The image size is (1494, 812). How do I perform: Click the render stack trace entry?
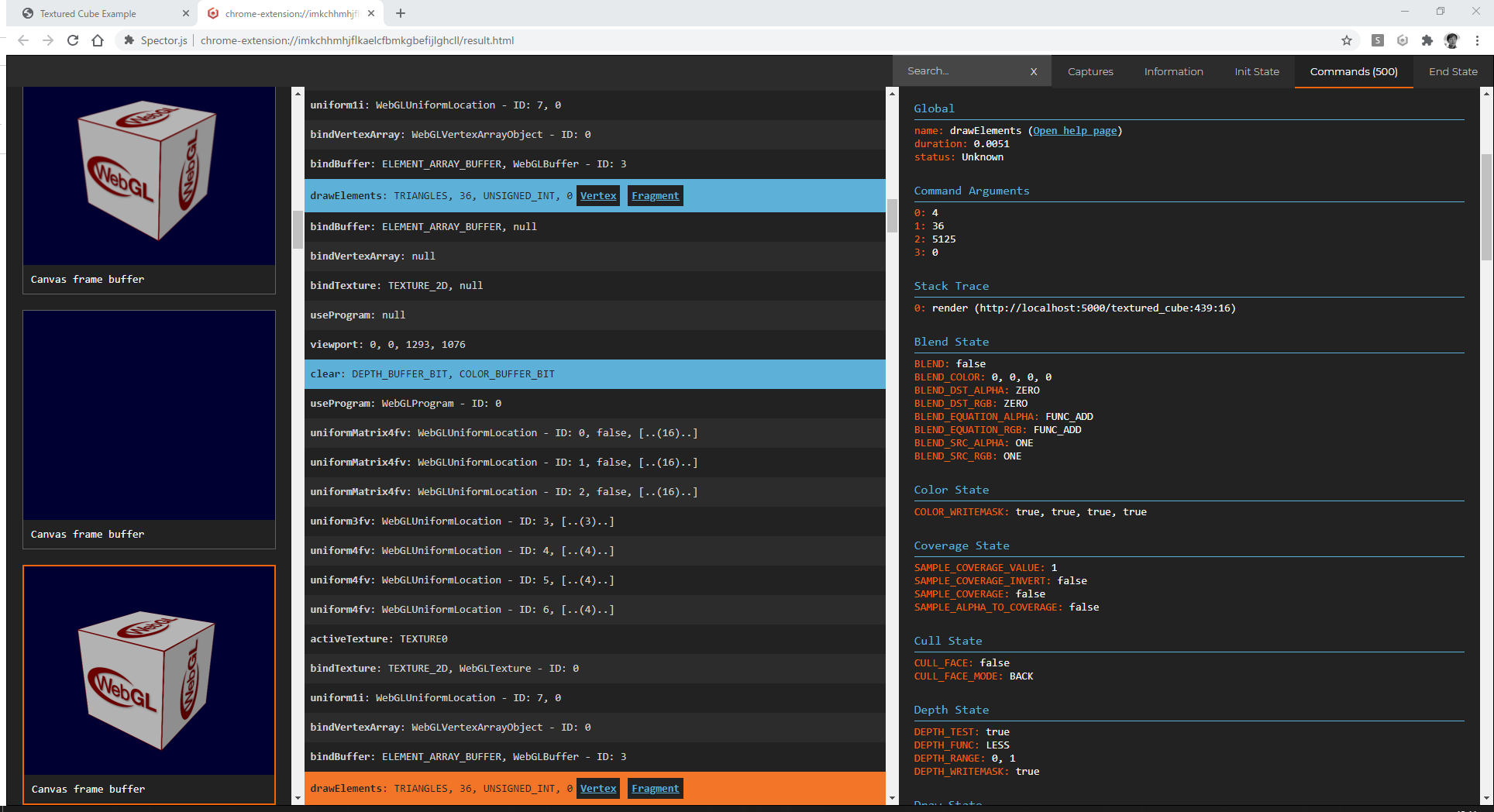tap(1075, 308)
